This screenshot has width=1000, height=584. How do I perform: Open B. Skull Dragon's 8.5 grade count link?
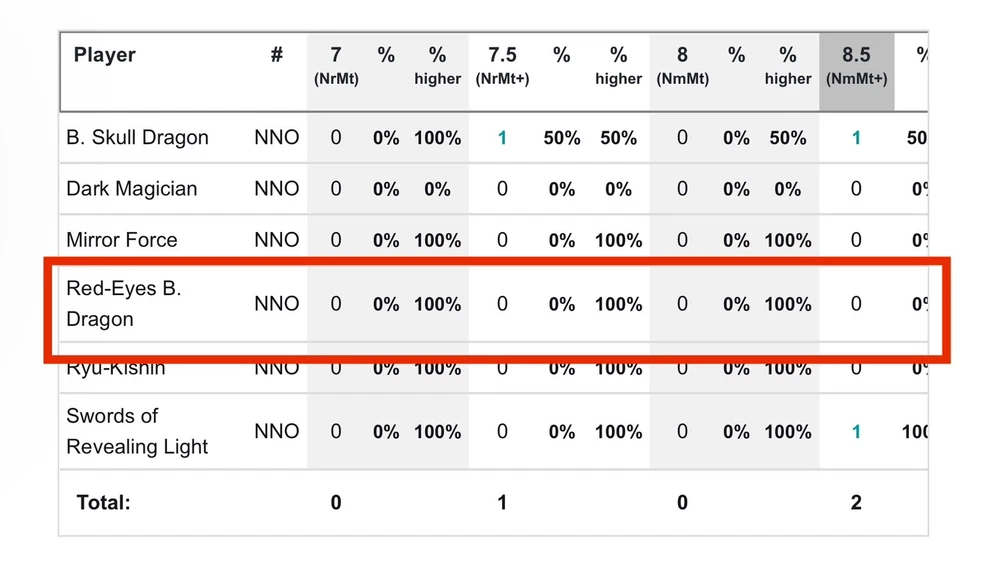(x=856, y=138)
